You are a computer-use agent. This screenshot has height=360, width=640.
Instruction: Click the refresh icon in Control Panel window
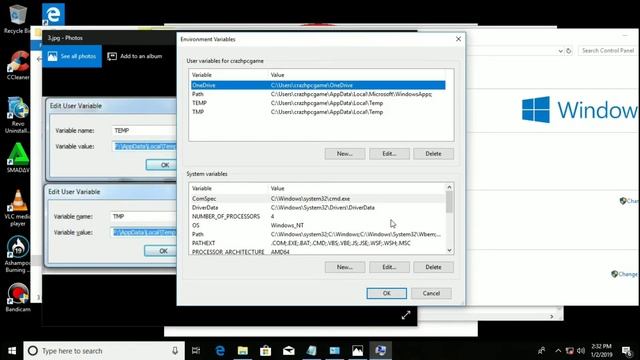pos(569,51)
